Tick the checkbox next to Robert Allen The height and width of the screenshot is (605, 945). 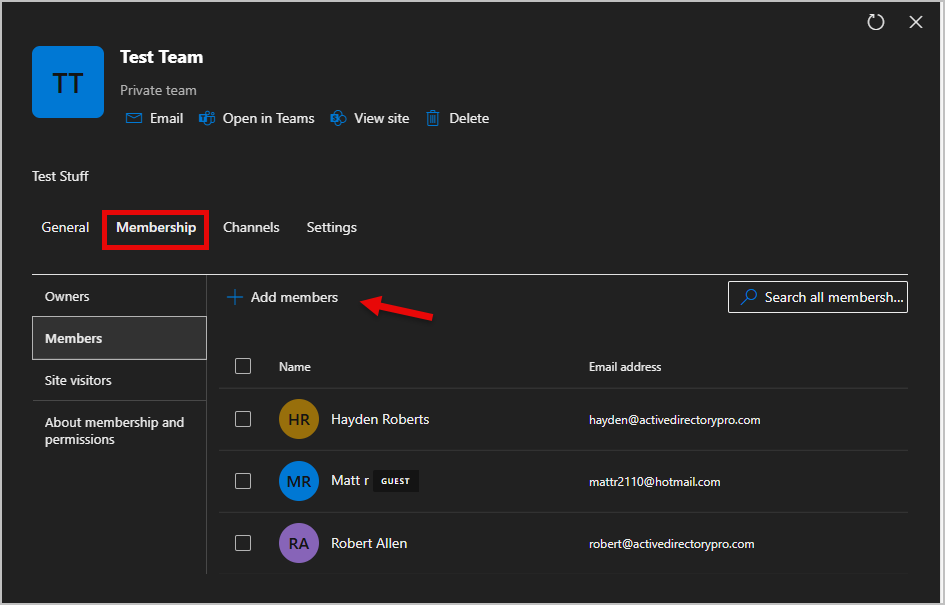[243, 543]
